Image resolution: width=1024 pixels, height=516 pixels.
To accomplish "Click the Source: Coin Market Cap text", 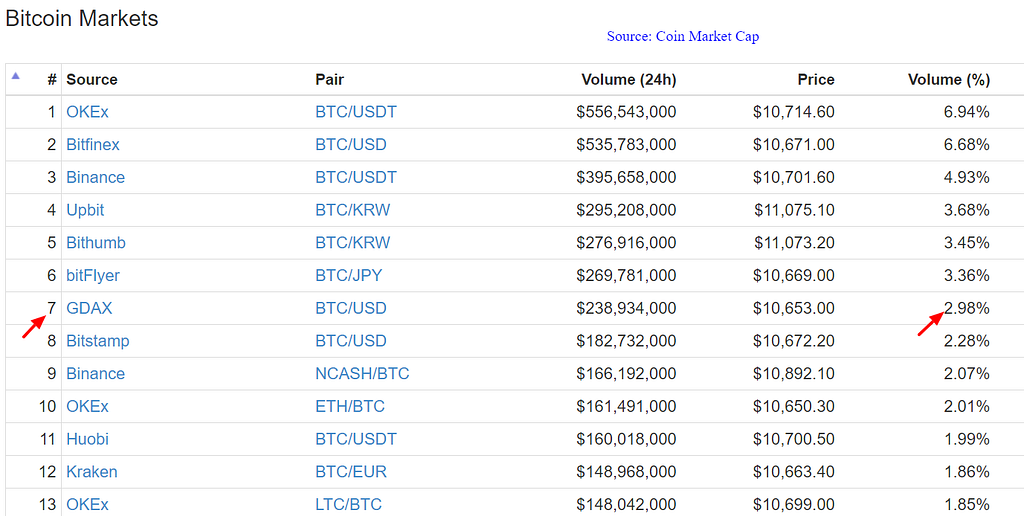I will [682, 36].
